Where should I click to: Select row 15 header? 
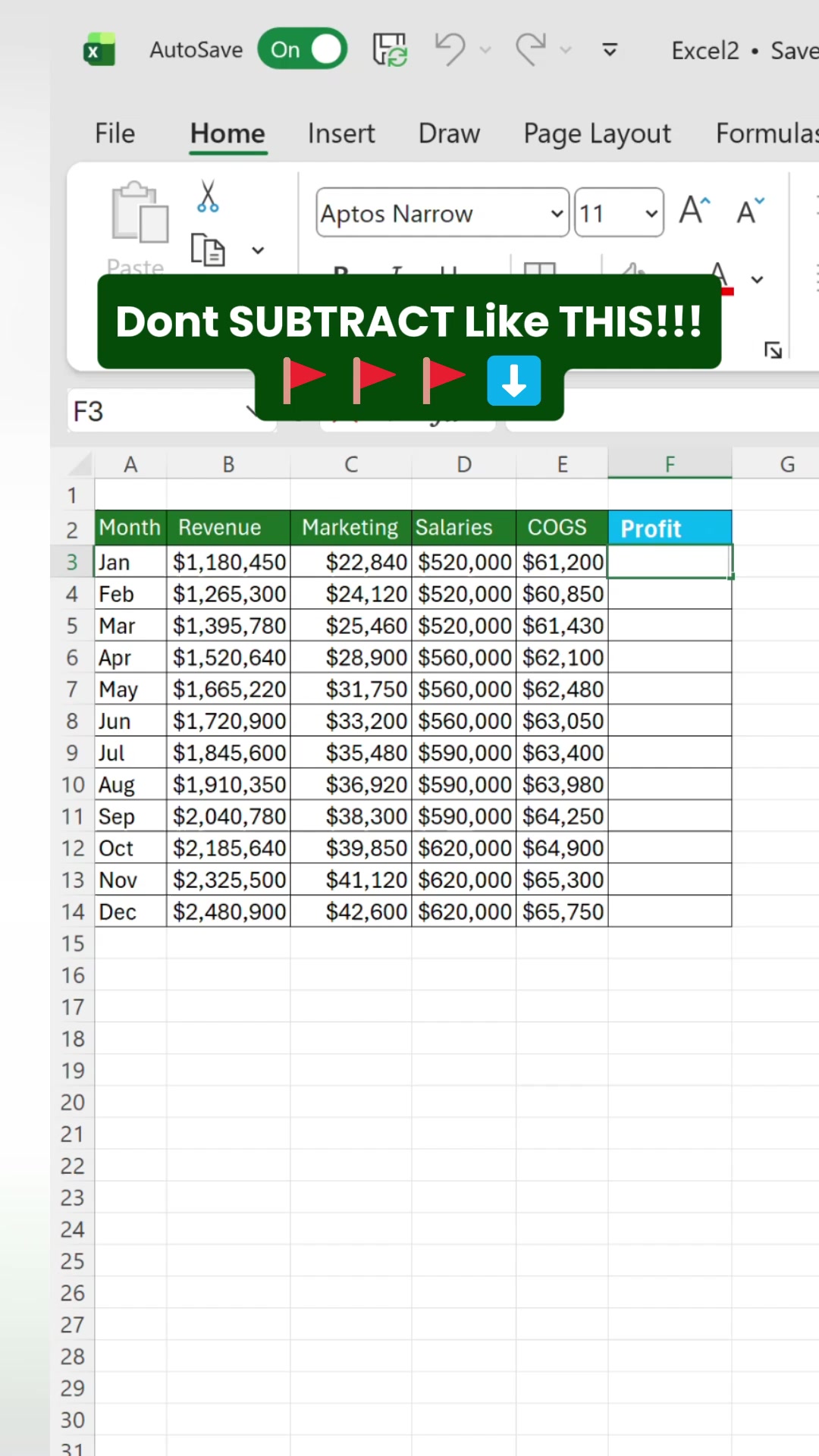(x=73, y=943)
